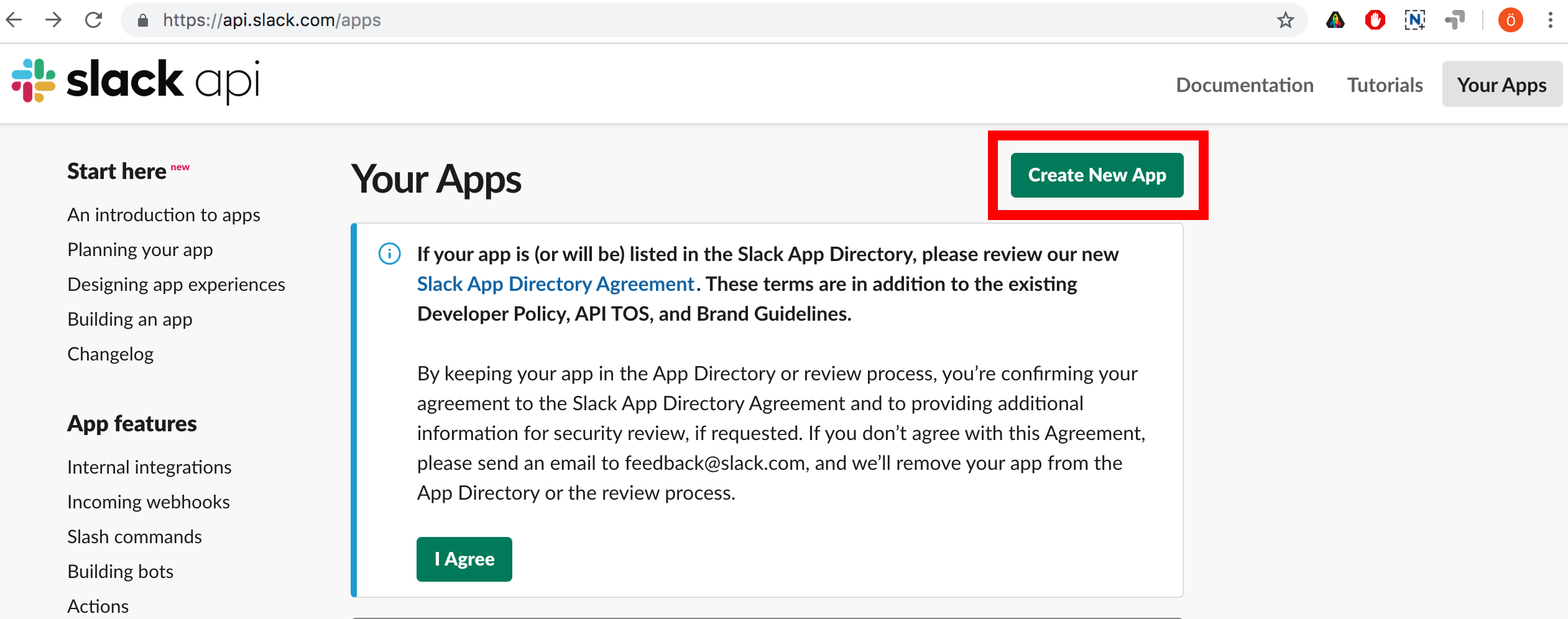Viewport: 1568px width, 619px height.
Task: Click the padlock site security icon
Action: [143, 21]
